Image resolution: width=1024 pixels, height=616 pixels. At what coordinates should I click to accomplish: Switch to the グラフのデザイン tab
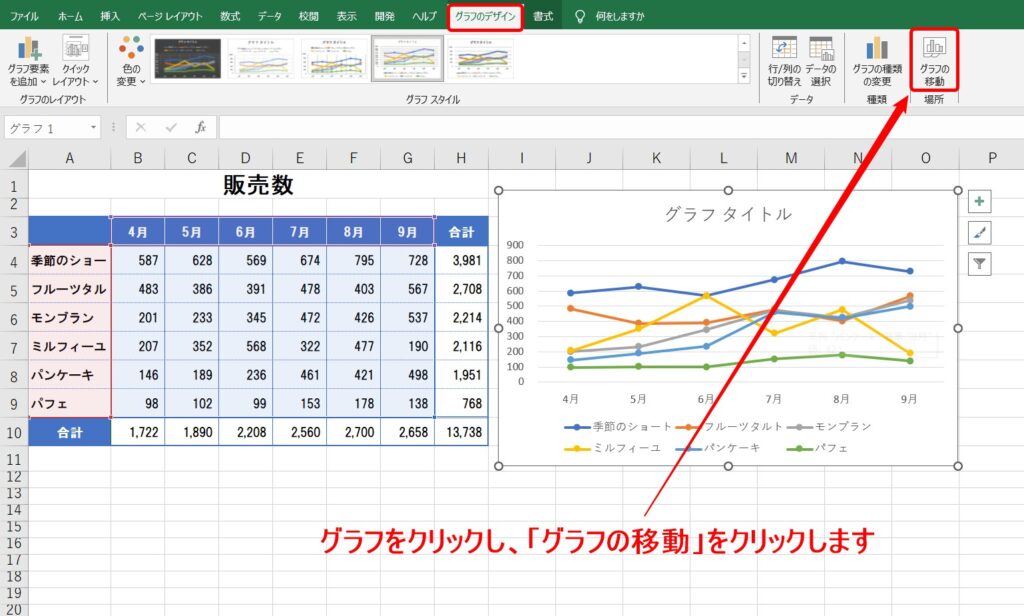click(485, 16)
